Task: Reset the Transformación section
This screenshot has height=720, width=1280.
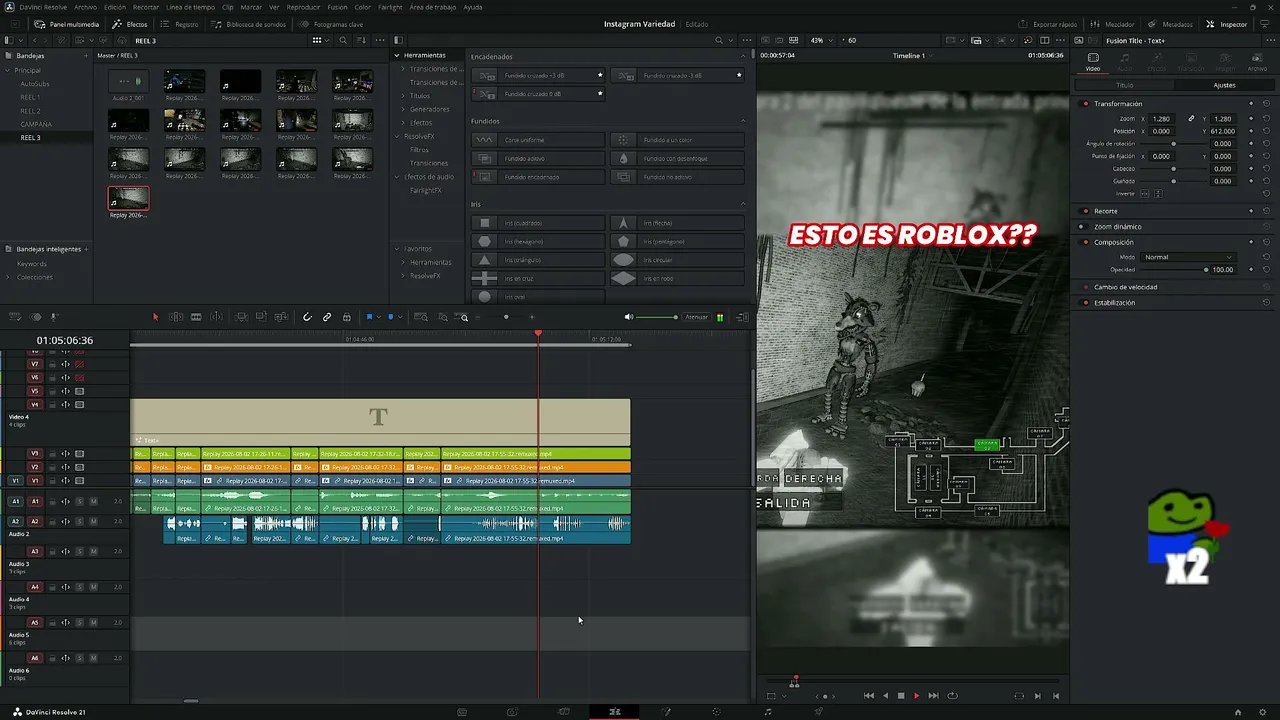Action: click(1267, 103)
